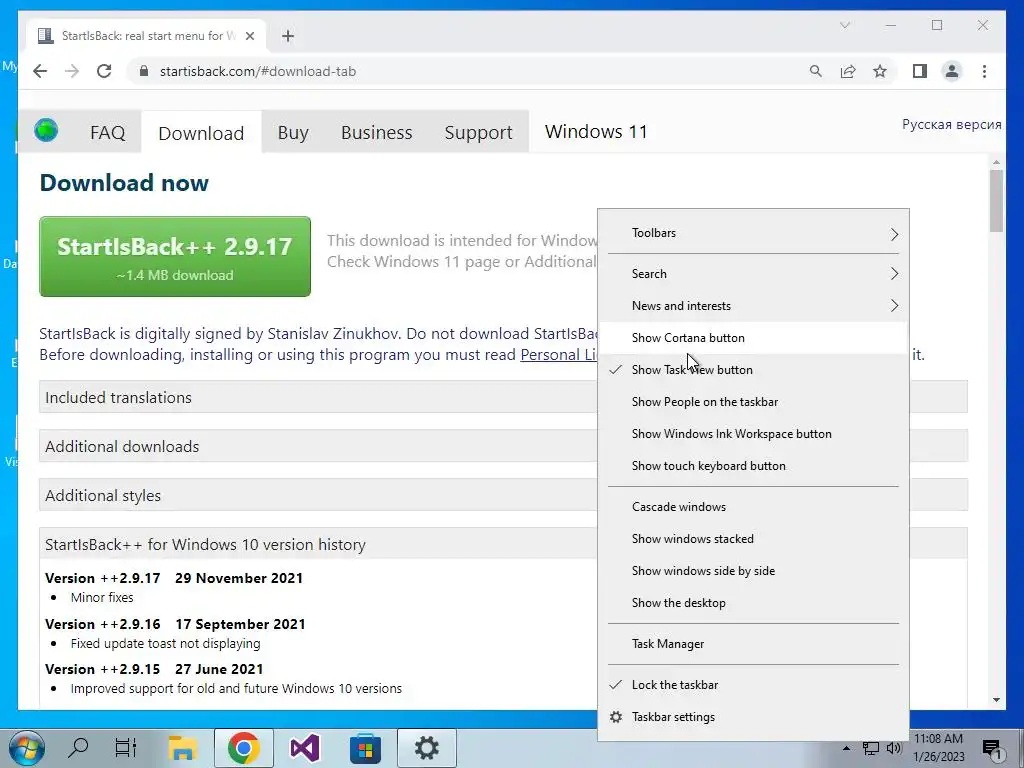Open the Business tab
The width and height of the screenshot is (1024, 768).
(x=376, y=133)
